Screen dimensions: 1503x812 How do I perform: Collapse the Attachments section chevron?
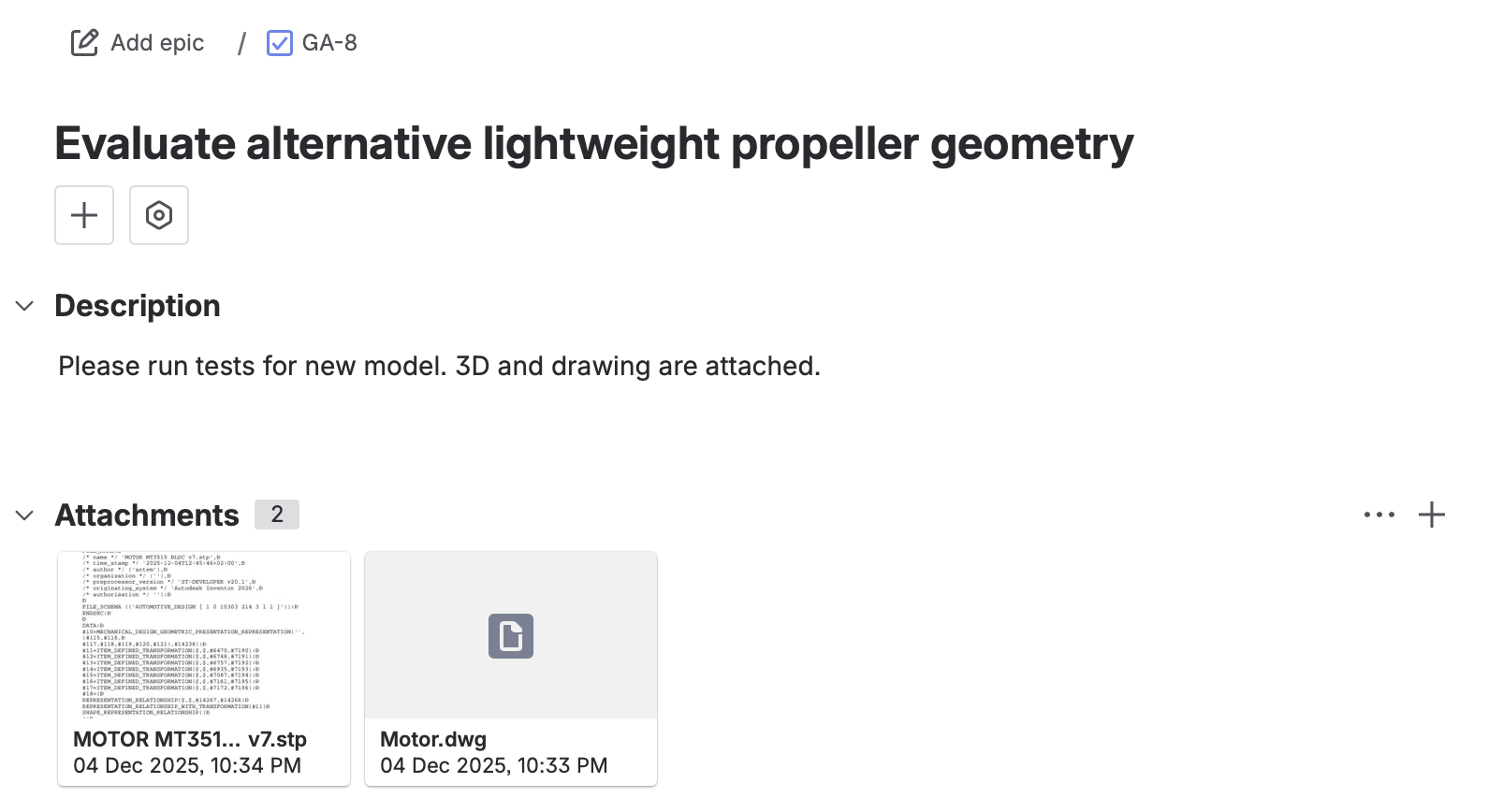point(25,515)
